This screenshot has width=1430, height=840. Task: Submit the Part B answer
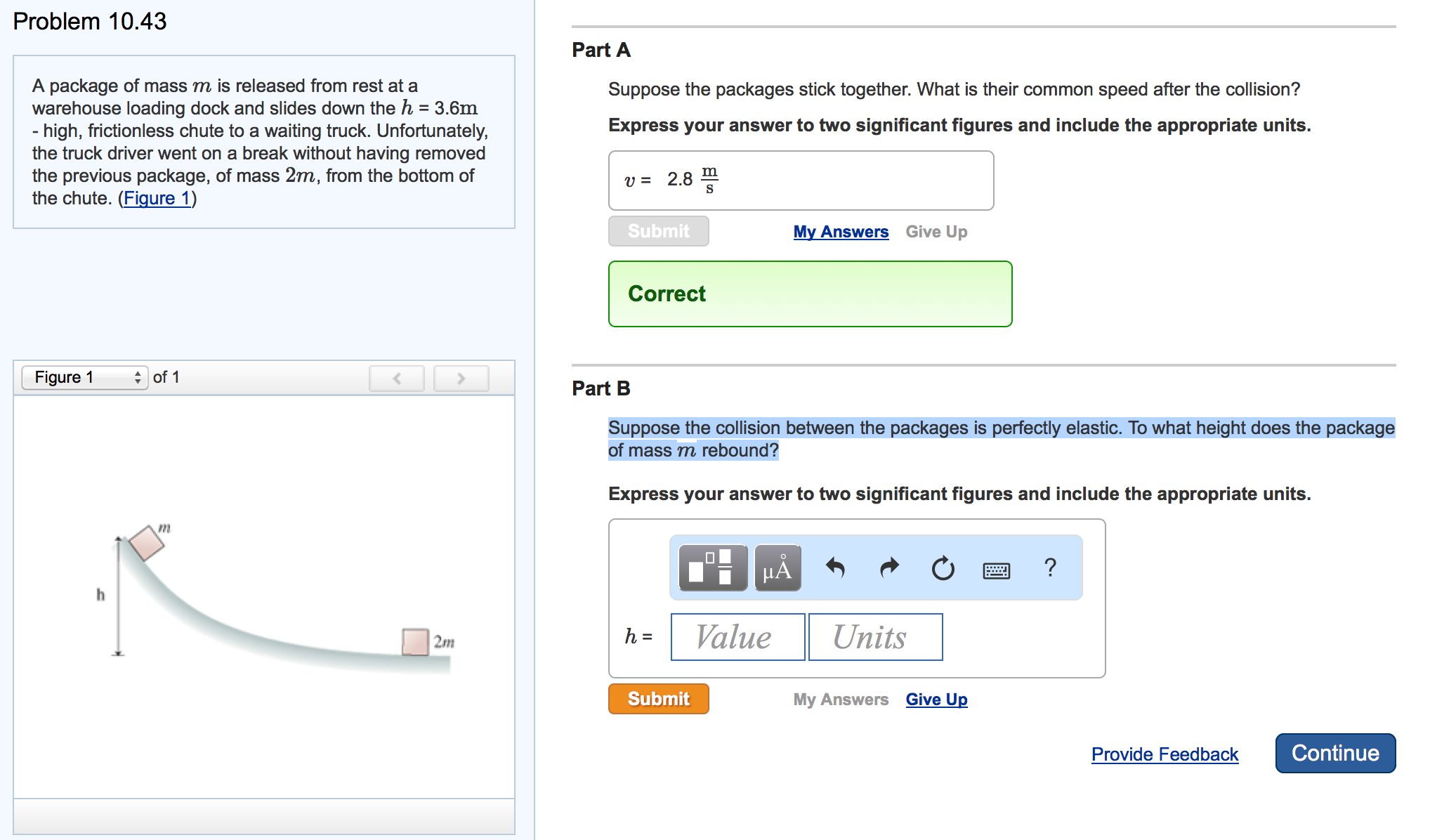[x=658, y=699]
